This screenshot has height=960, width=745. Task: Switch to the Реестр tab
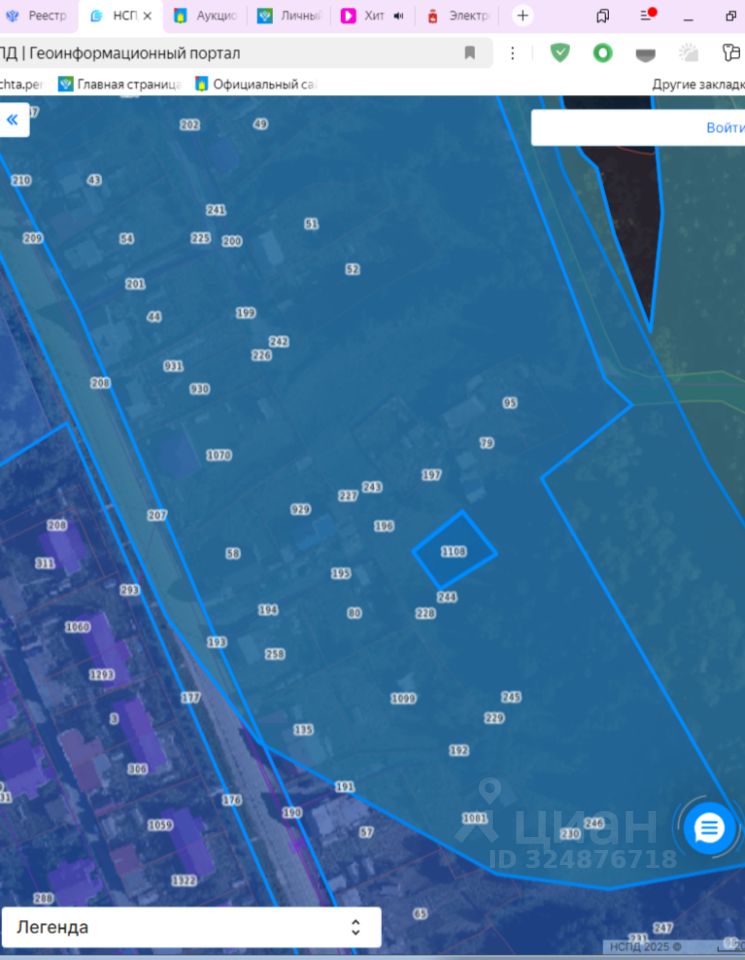[x=37, y=16]
